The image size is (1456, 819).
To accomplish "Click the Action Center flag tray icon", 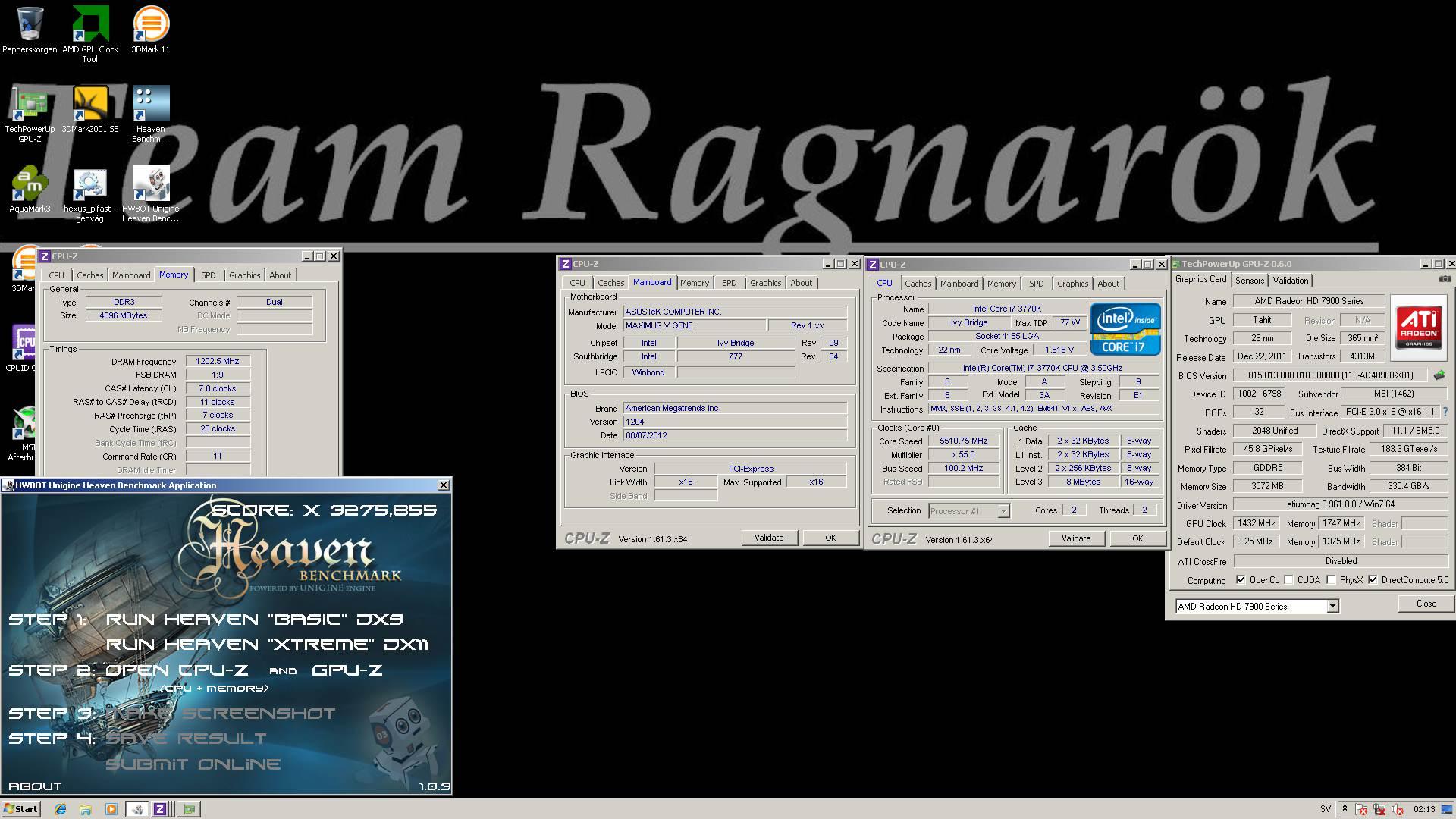I will pos(1361,809).
